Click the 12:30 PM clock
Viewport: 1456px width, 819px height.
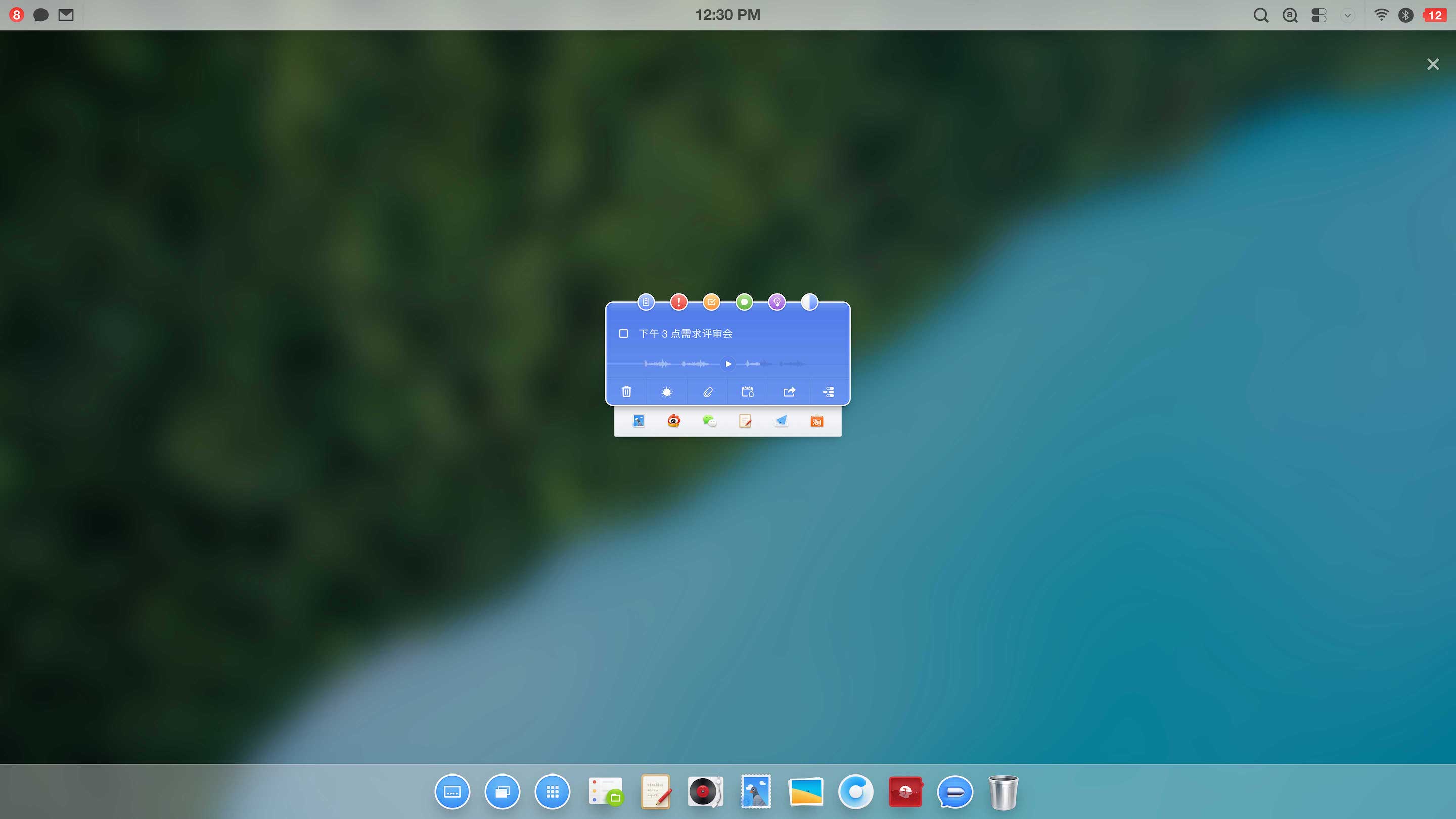coord(727,15)
